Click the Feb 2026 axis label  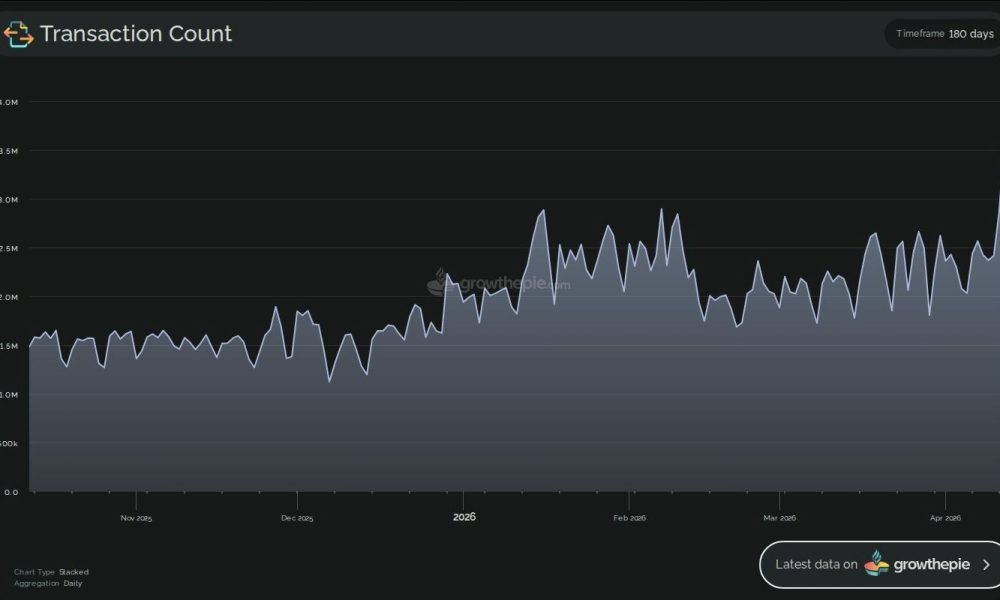coord(628,518)
